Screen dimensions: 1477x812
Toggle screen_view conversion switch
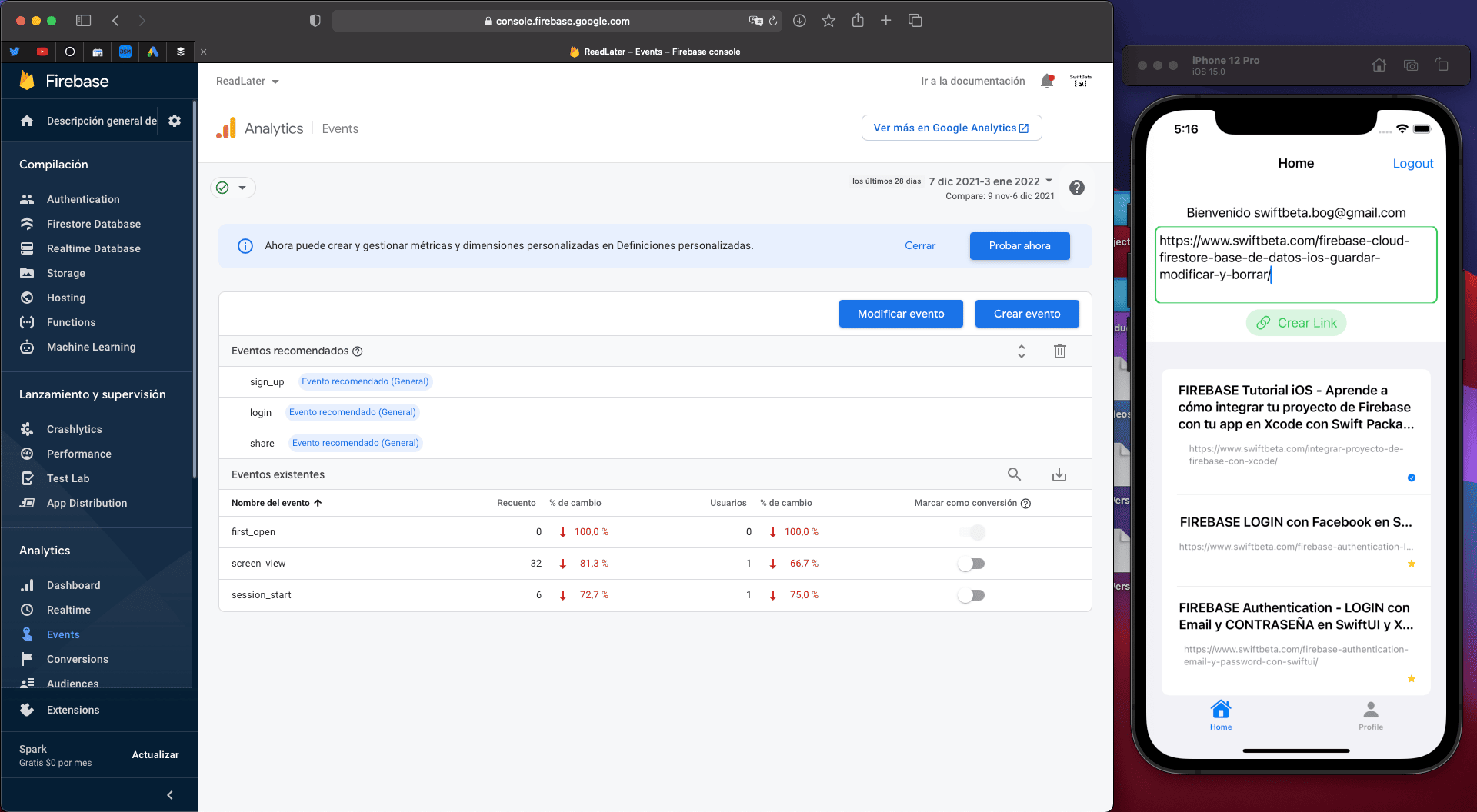(x=972, y=564)
